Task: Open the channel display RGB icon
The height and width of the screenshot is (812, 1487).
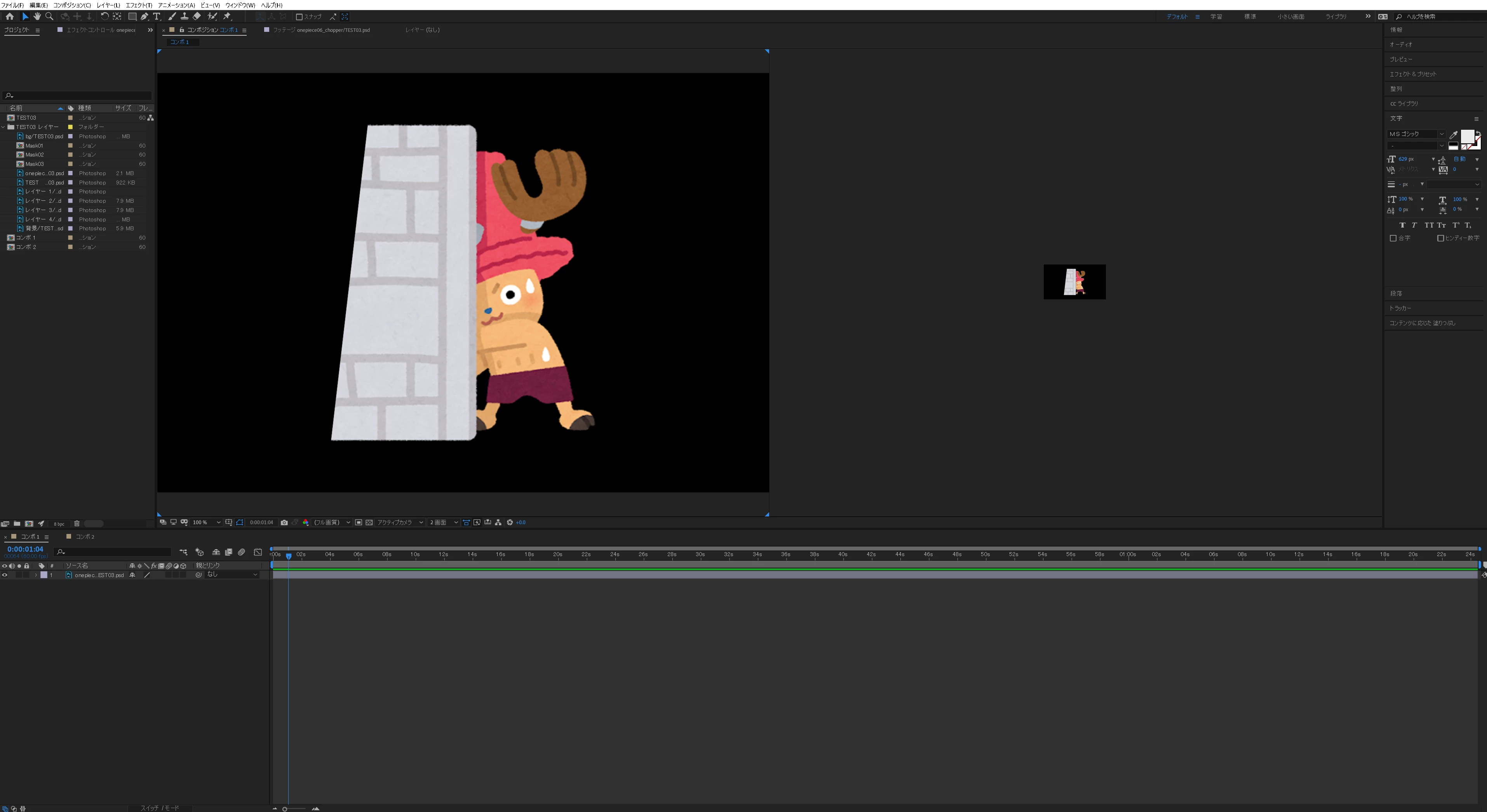Action: point(305,522)
